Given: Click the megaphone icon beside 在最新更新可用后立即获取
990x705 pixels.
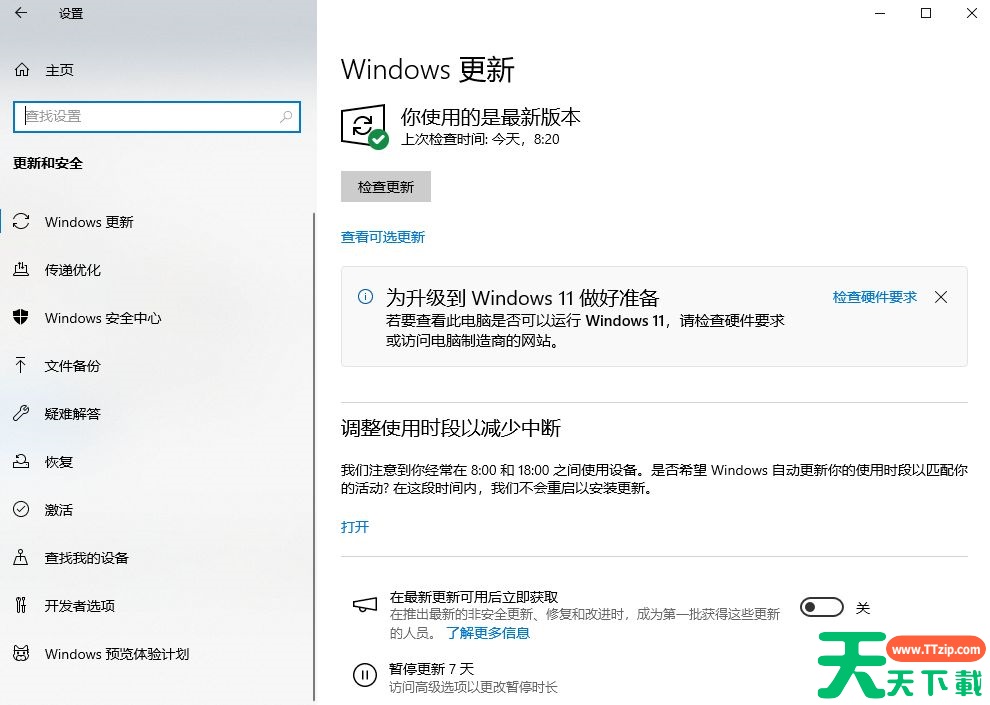Looking at the screenshot, I should coord(365,605).
